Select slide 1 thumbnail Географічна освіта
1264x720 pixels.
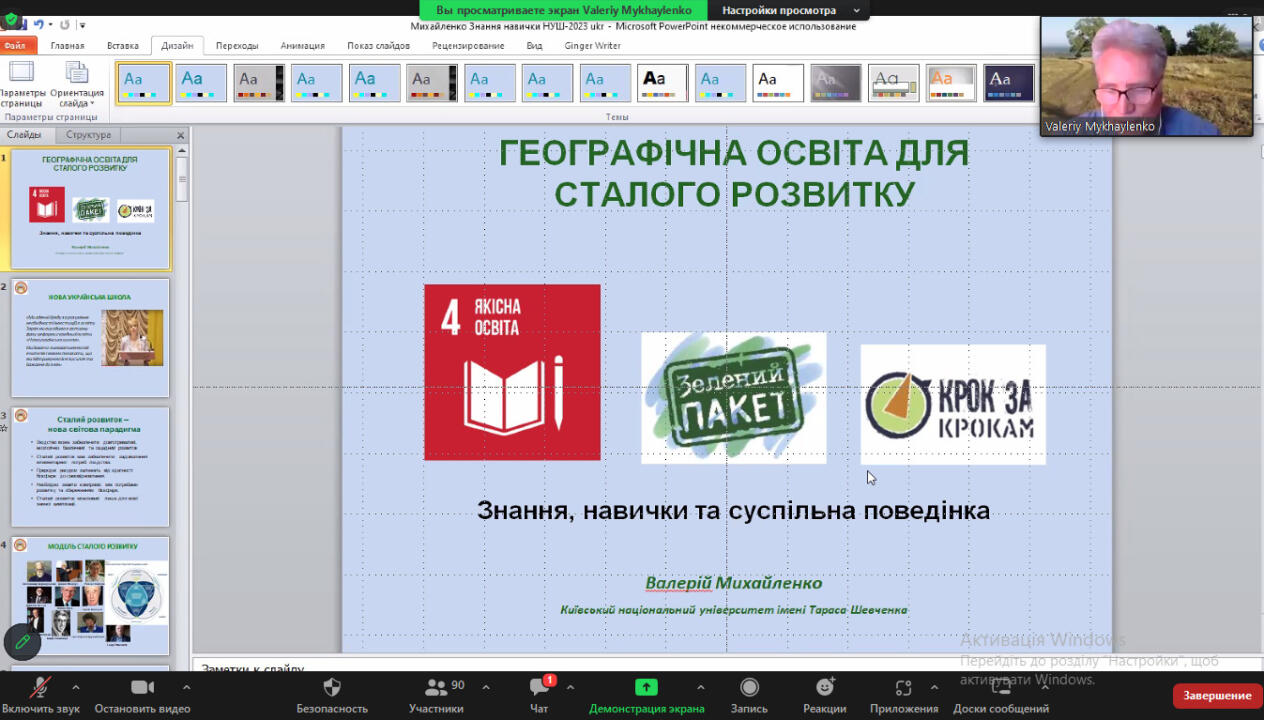[x=90, y=209]
